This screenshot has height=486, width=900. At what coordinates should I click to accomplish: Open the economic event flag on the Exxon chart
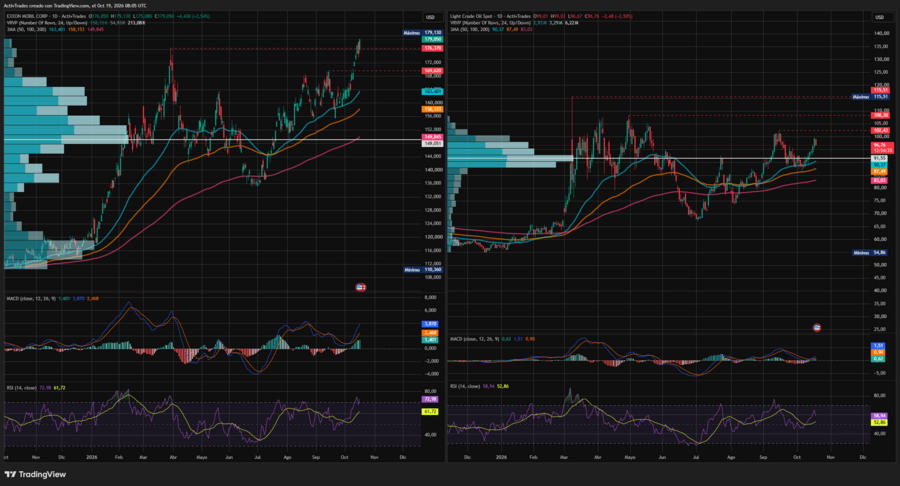[360, 287]
